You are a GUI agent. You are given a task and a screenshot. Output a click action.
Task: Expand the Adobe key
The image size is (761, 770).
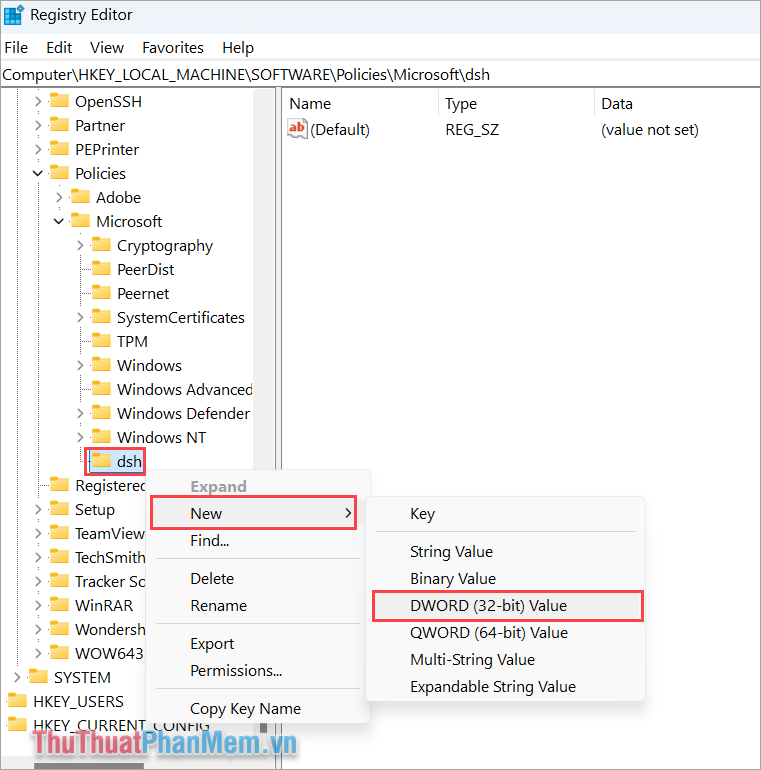[x=59, y=197]
